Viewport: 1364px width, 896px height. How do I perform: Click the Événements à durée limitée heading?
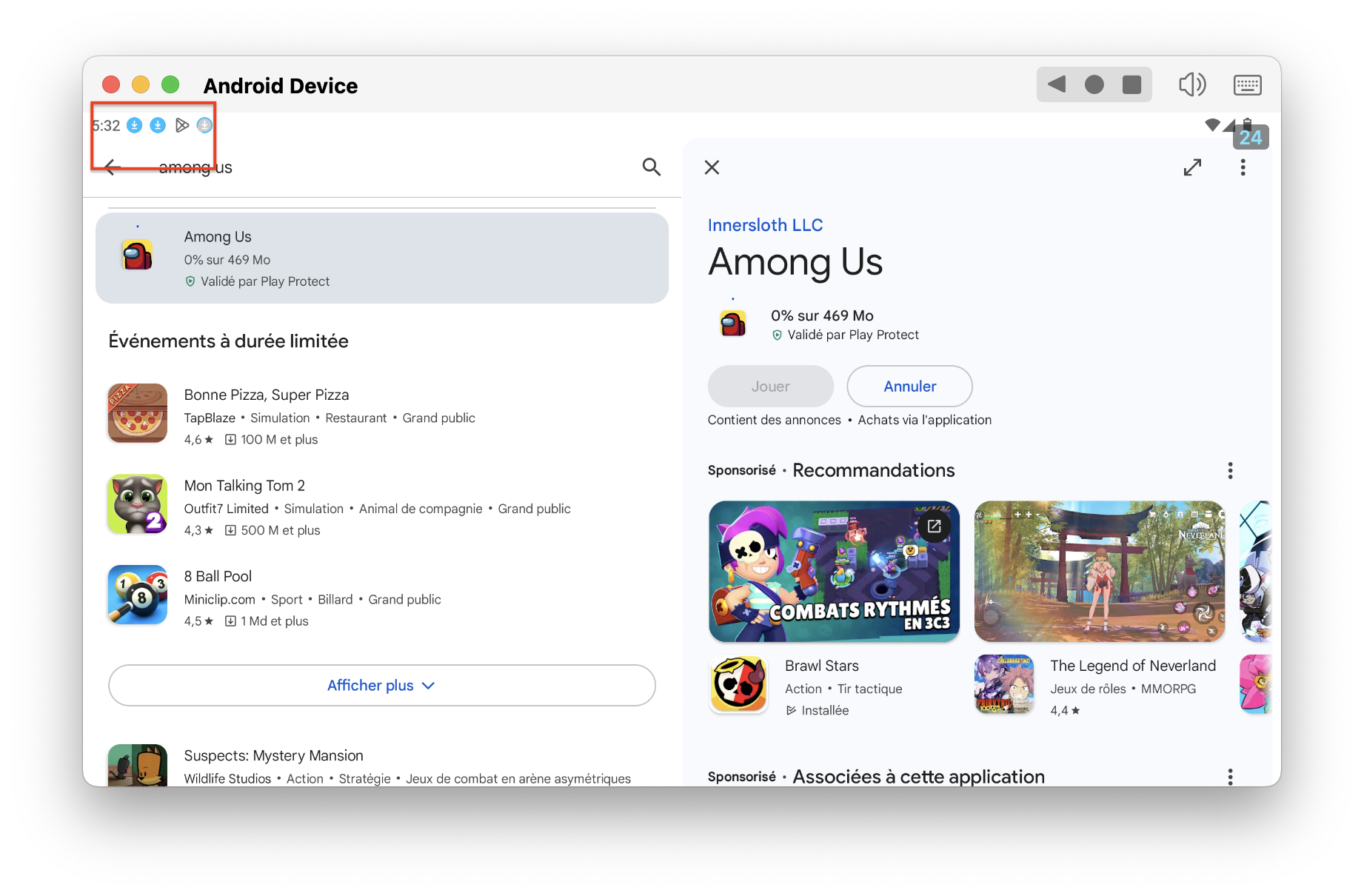point(228,341)
